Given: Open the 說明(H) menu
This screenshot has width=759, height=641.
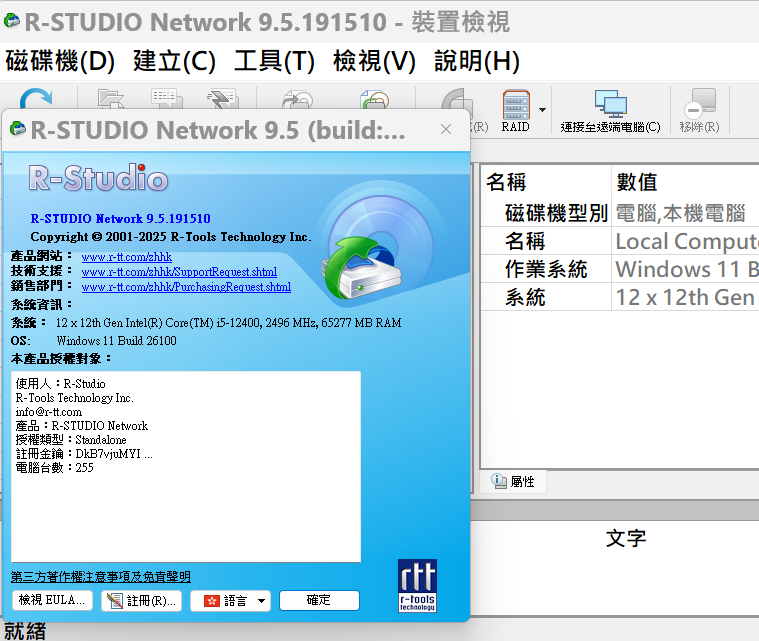Looking at the screenshot, I should (x=477, y=61).
